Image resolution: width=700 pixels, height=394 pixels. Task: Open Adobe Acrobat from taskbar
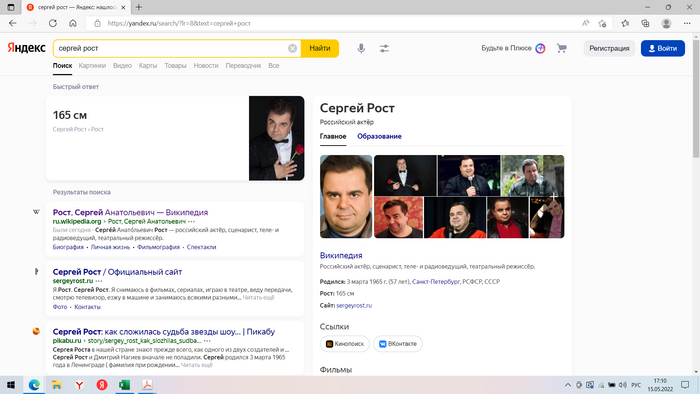click(147, 385)
